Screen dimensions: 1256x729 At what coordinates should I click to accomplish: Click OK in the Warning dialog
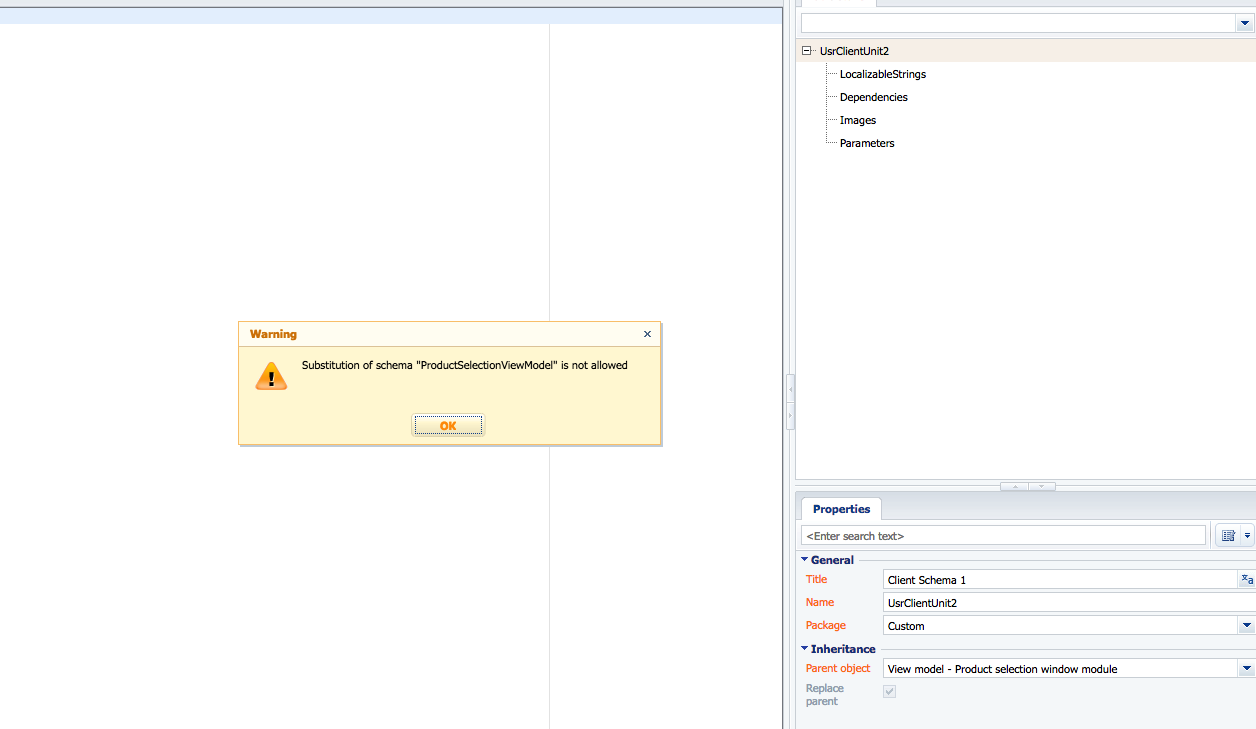coord(448,426)
